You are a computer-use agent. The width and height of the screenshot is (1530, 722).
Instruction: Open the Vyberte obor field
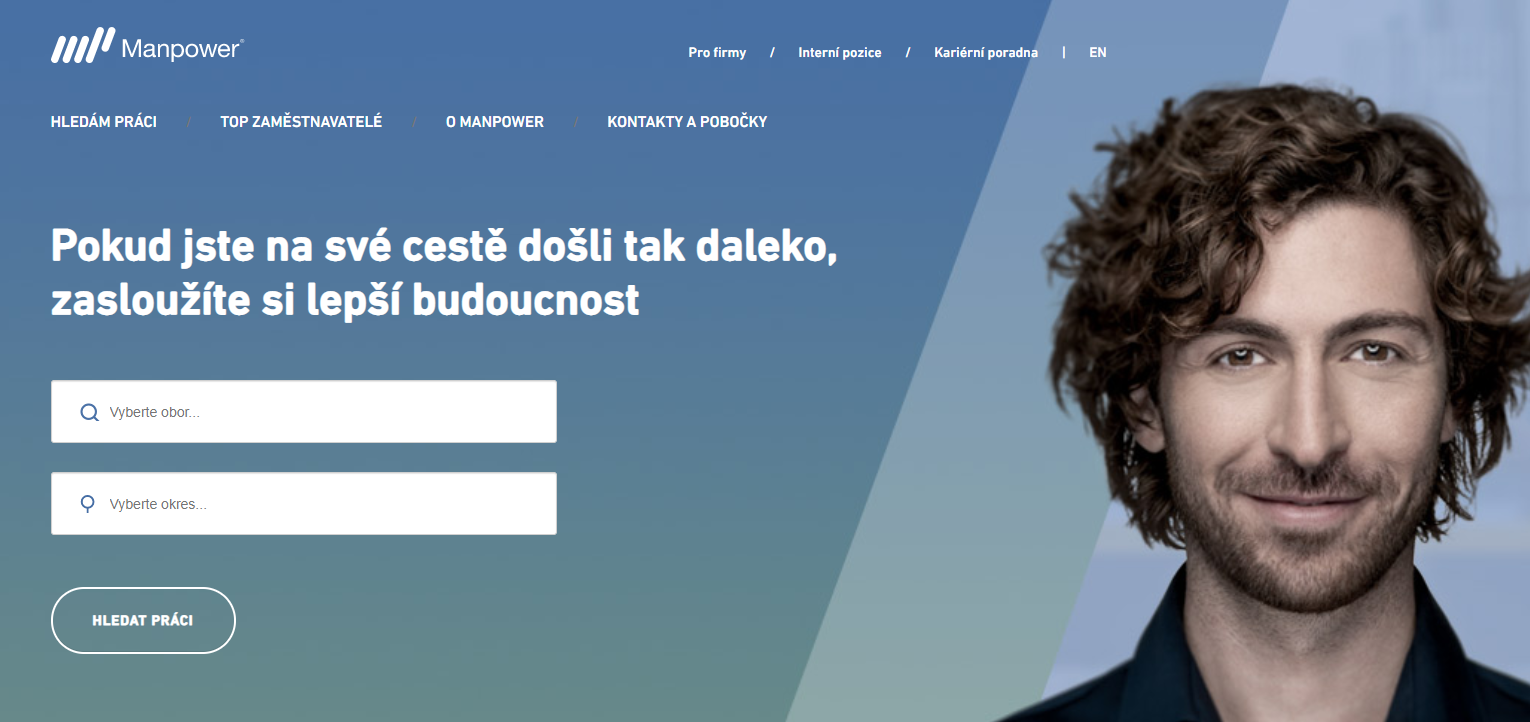pyautogui.click(x=304, y=411)
